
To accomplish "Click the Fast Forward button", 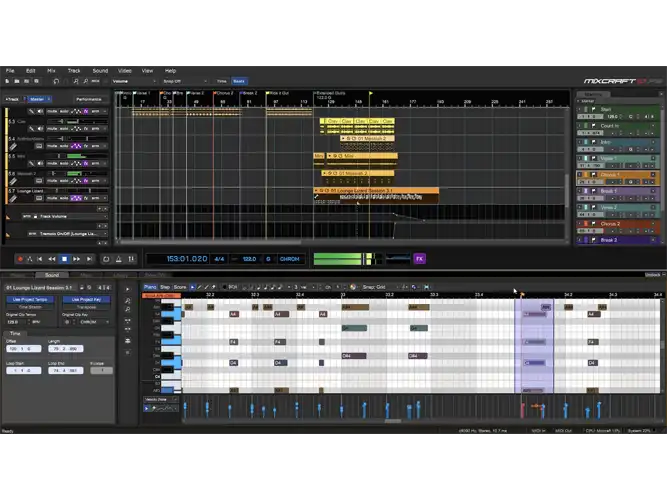I will tap(77, 259).
